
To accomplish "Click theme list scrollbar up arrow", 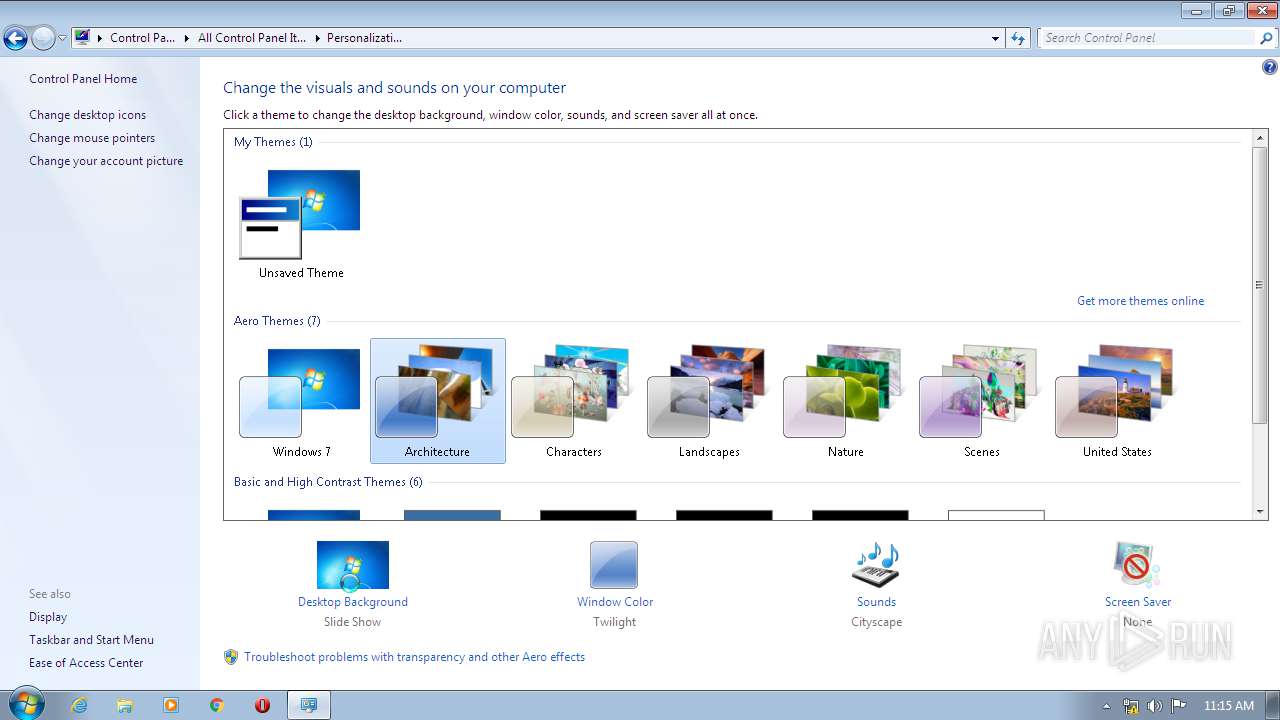I will [1260, 137].
